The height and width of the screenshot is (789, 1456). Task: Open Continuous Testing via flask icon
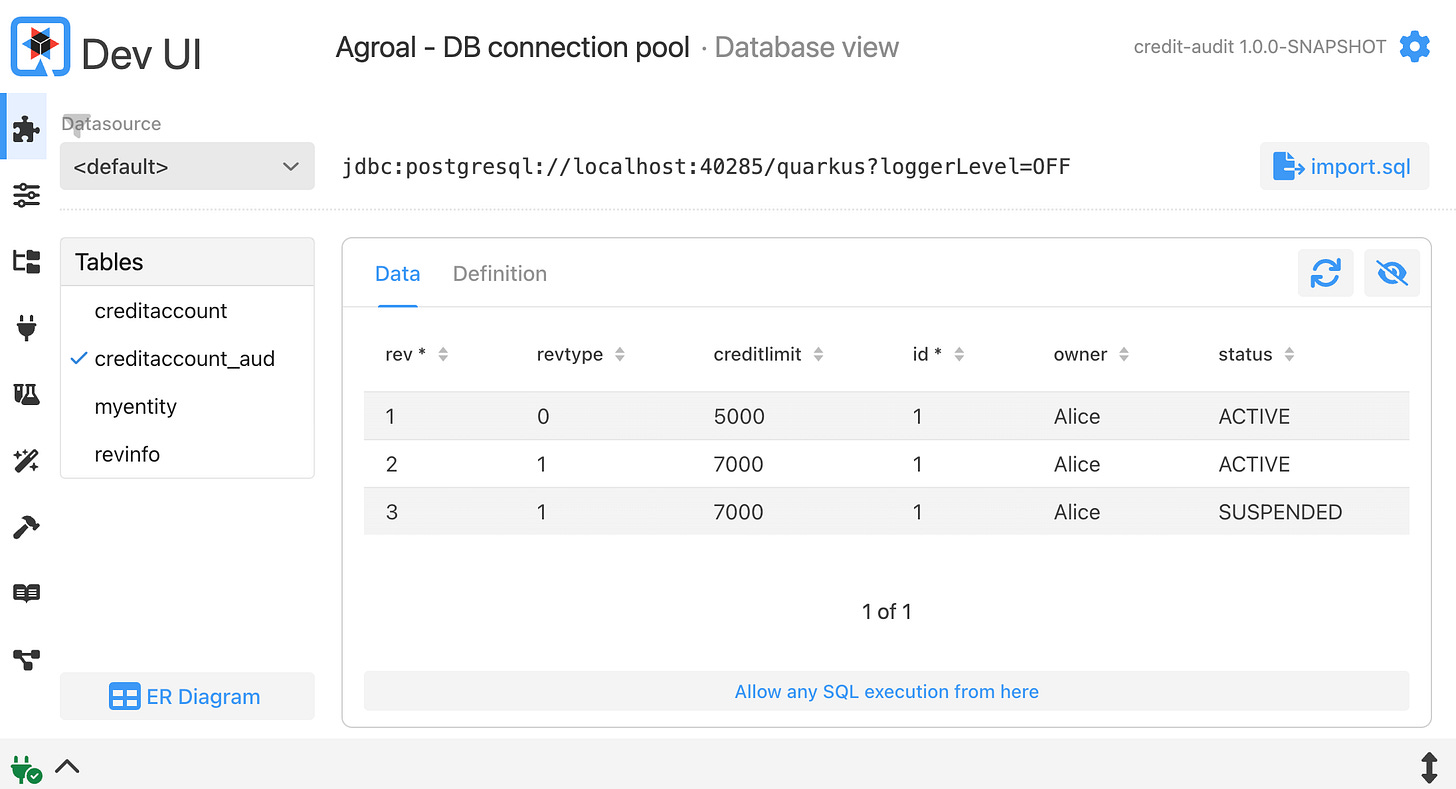pos(25,393)
